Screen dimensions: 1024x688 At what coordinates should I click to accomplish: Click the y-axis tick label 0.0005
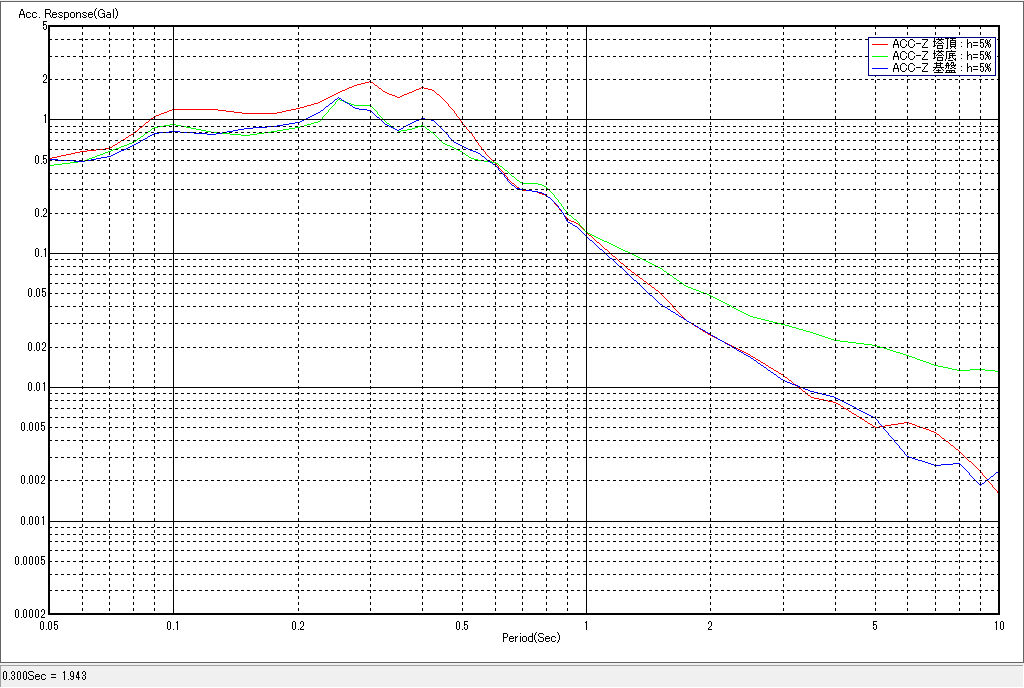pos(30,561)
